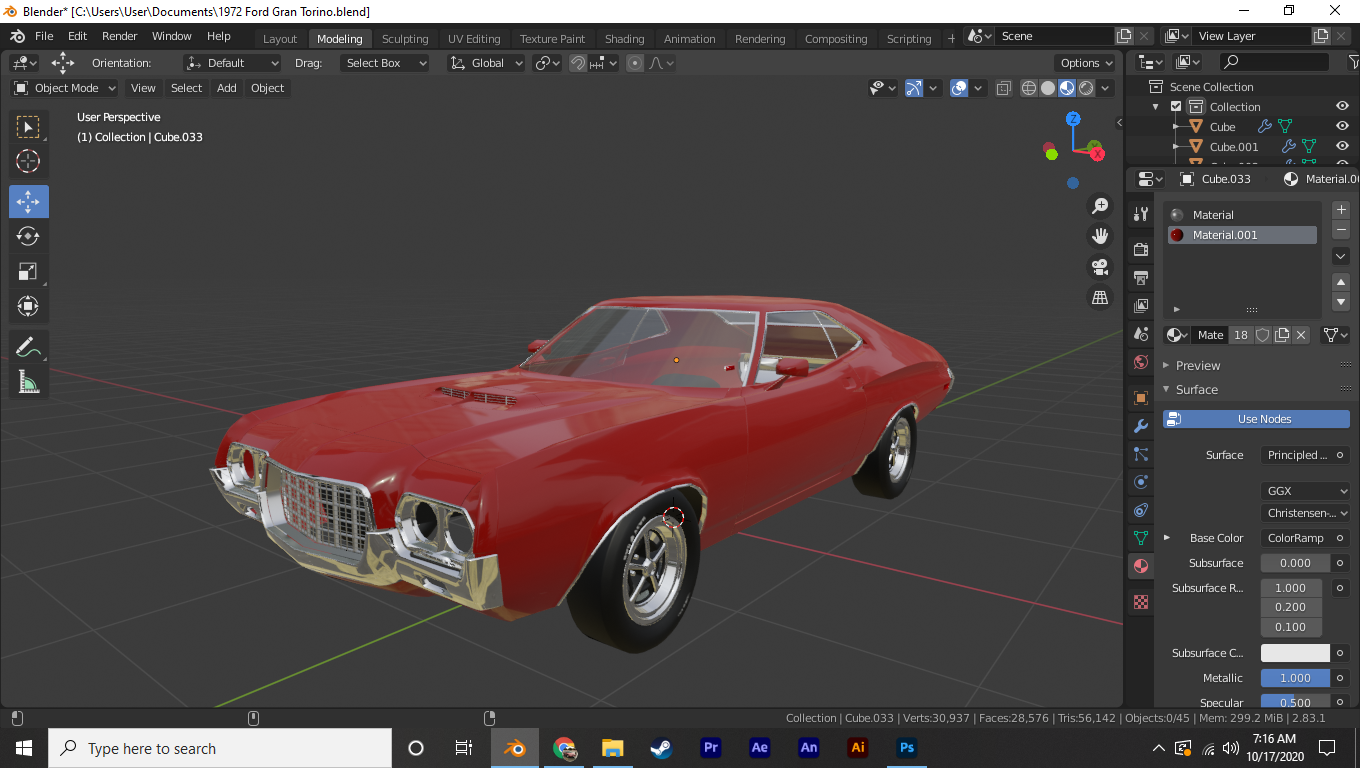Open the Drag Select Box dropdown
The image size is (1360, 768).
point(383,63)
